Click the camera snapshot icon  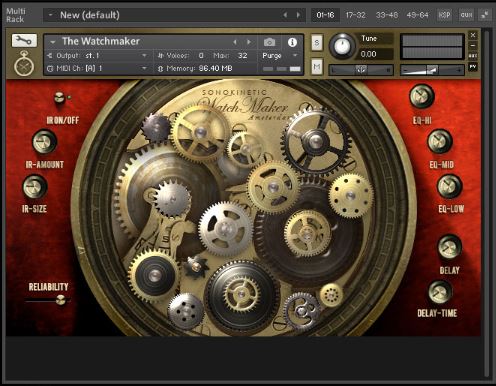269,42
